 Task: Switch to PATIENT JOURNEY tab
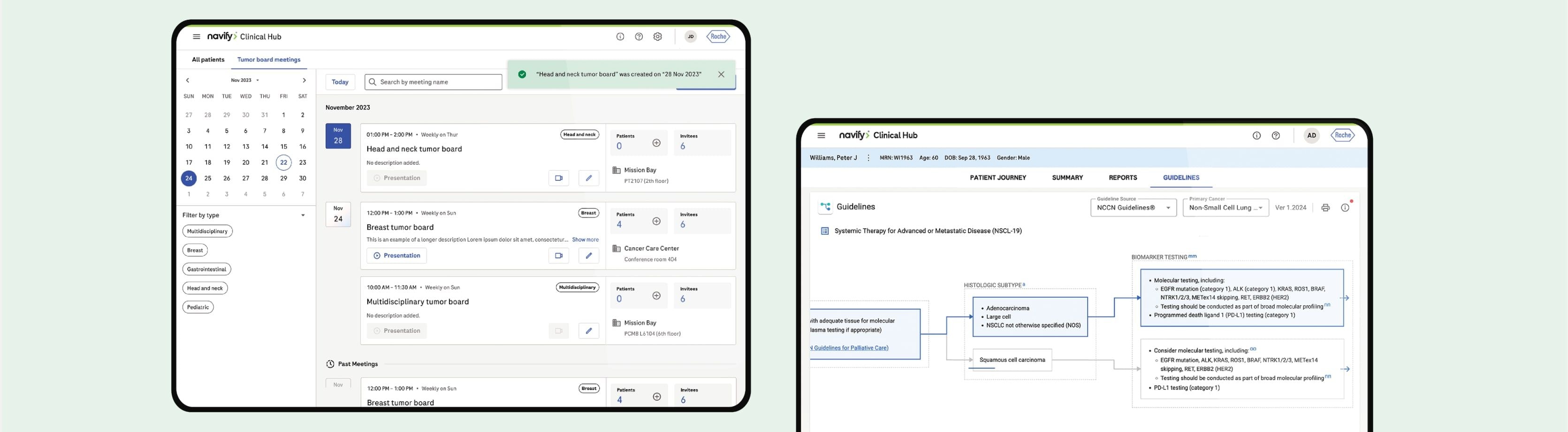click(x=997, y=178)
